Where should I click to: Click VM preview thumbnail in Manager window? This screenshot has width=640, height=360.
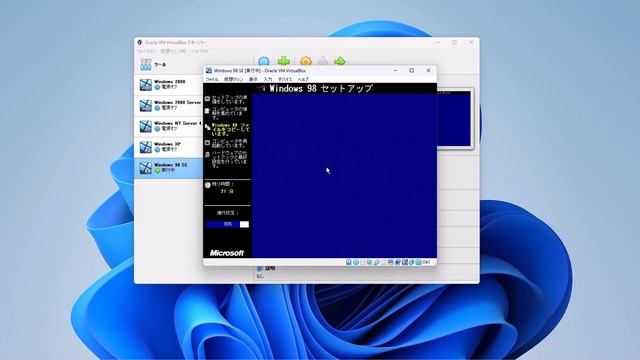(x=454, y=119)
